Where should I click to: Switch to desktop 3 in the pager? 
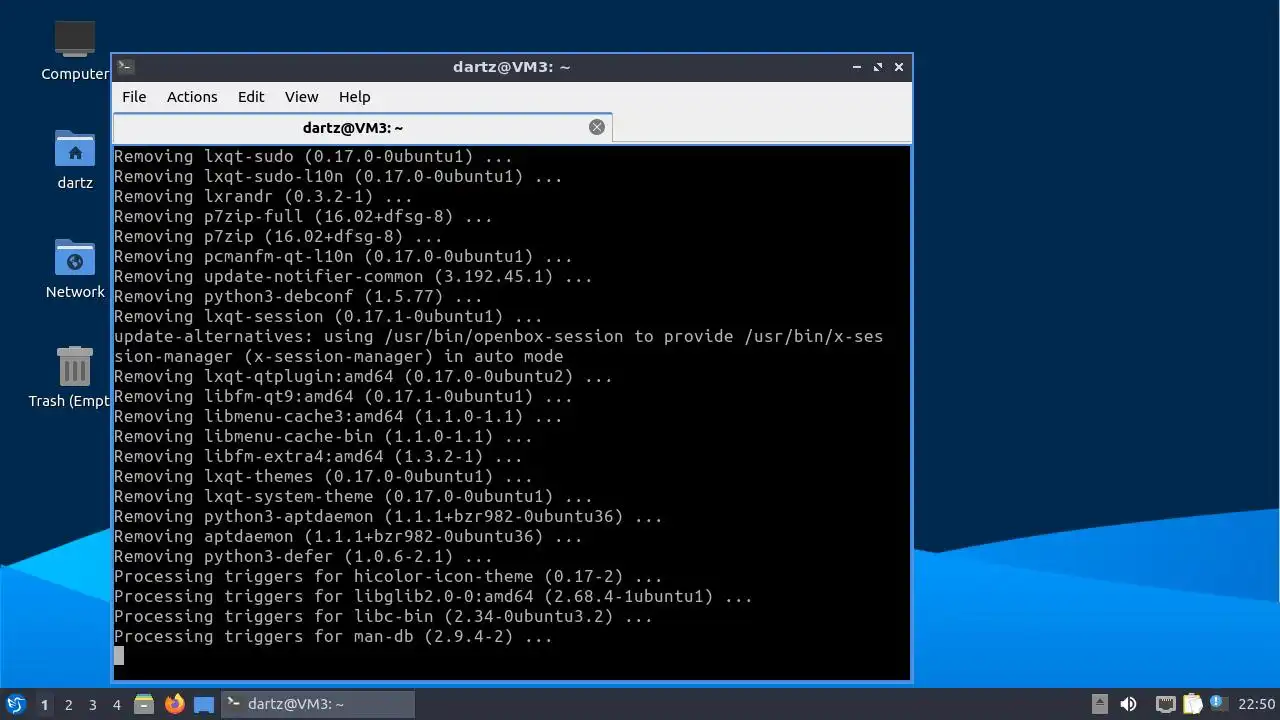click(x=92, y=705)
